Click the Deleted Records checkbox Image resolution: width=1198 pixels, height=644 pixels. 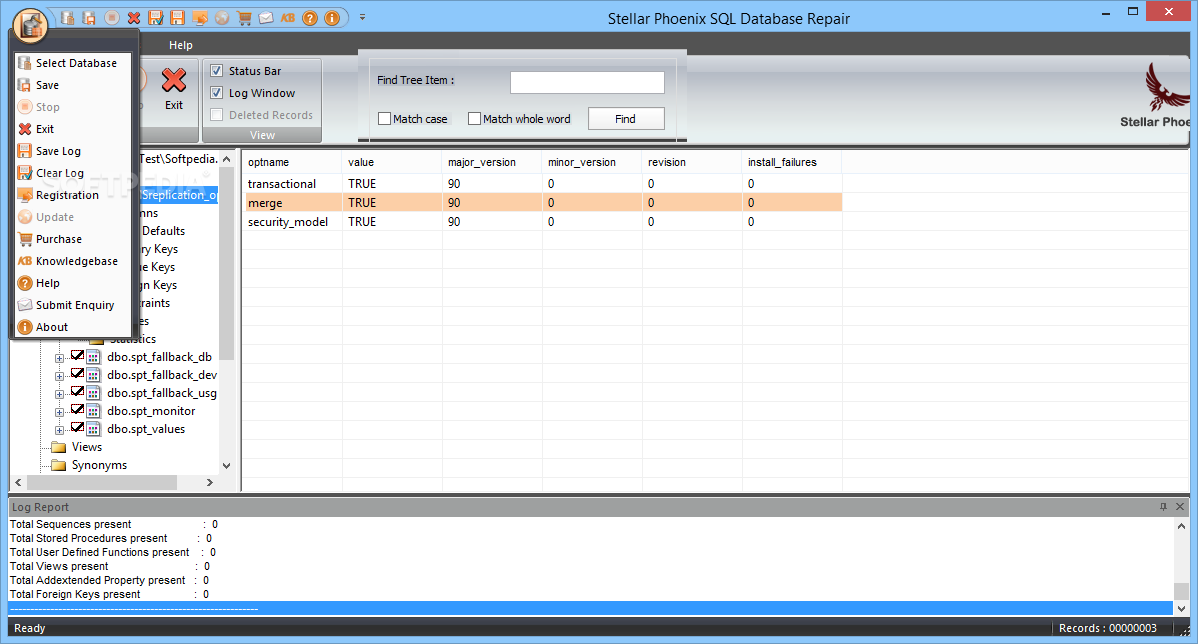coord(217,115)
